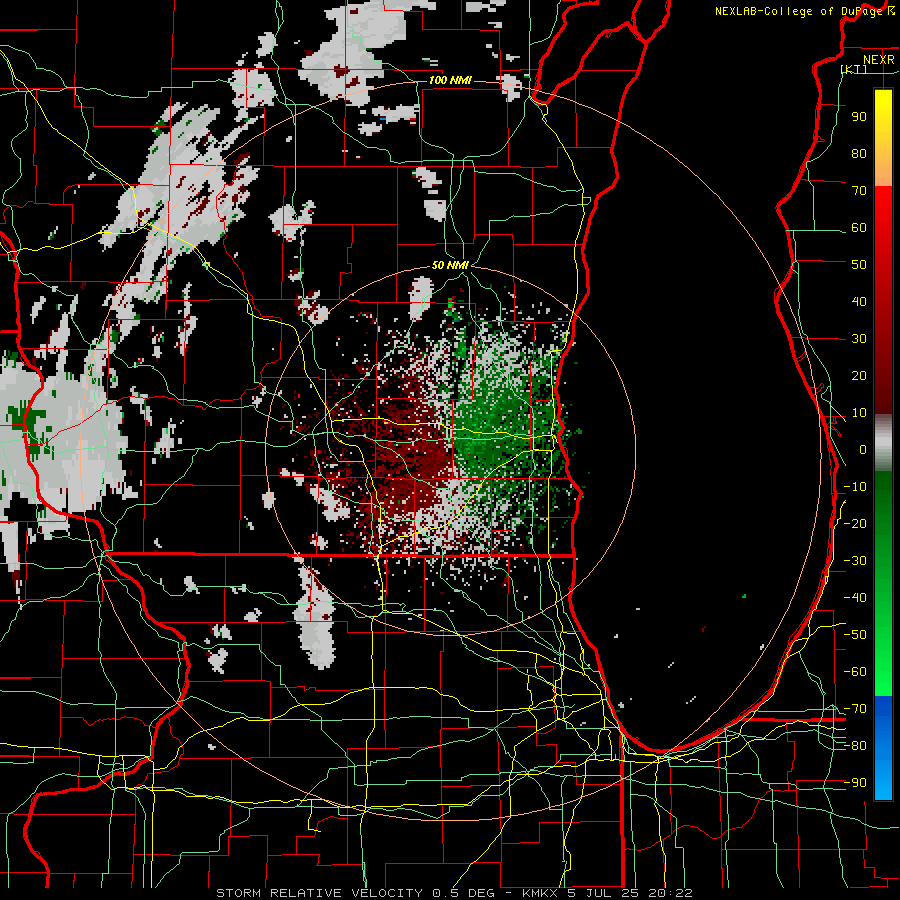Click the -20 value on the velocity scale
900x900 pixels.
coord(855,523)
